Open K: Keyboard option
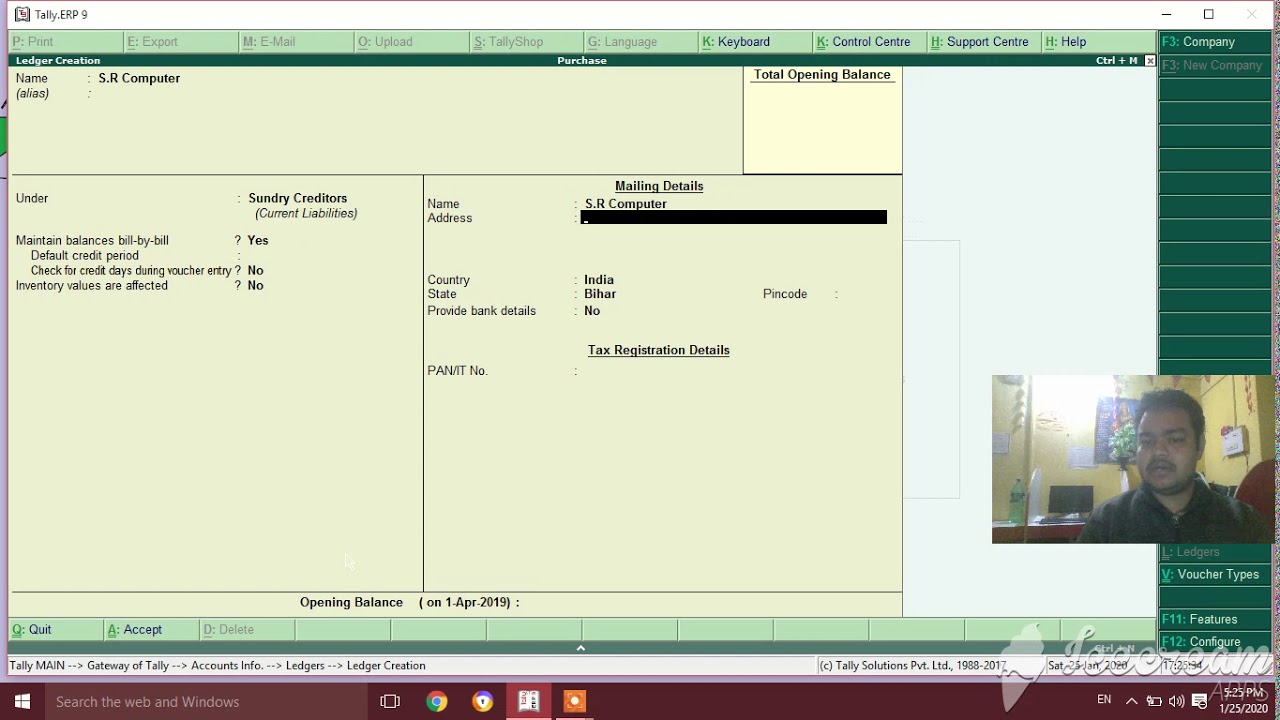1280x720 pixels. click(756, 42)
